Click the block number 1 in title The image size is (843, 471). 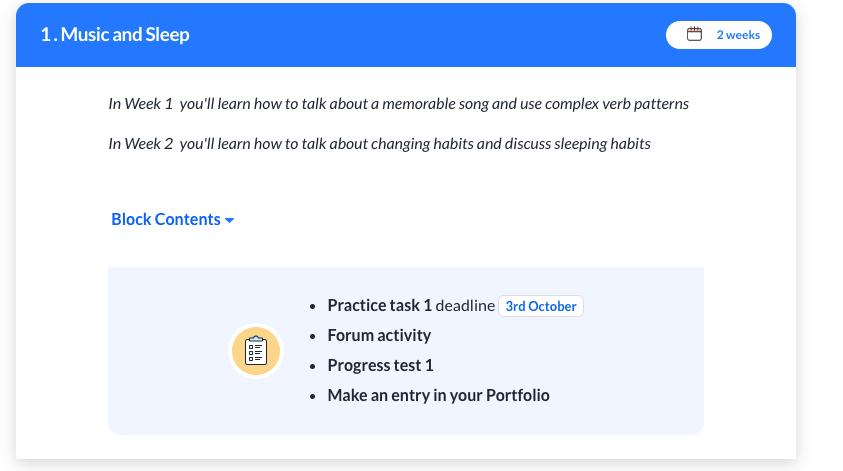[46, 34]
